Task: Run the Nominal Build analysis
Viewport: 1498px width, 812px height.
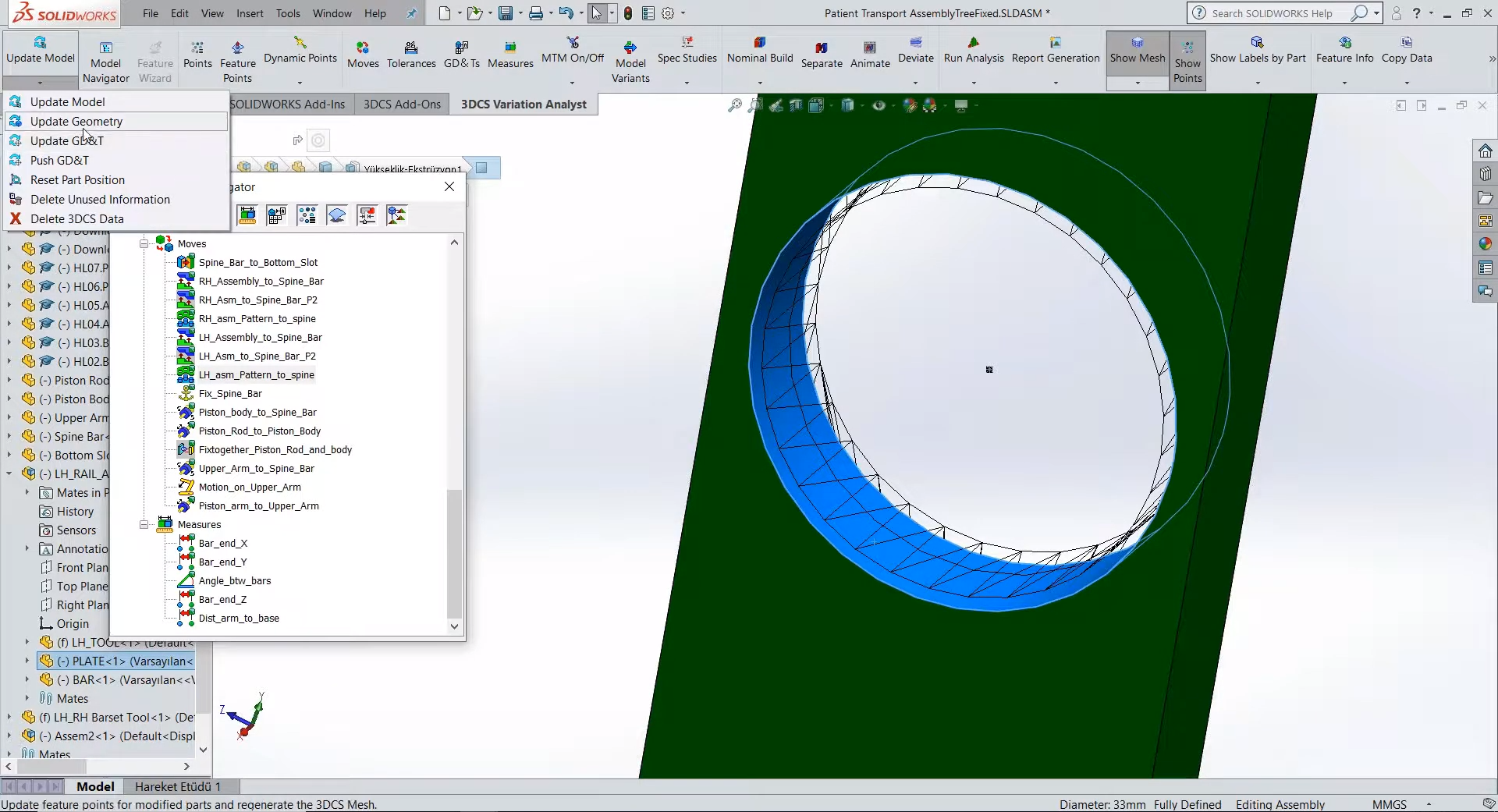Action: (x=759, y=54)
